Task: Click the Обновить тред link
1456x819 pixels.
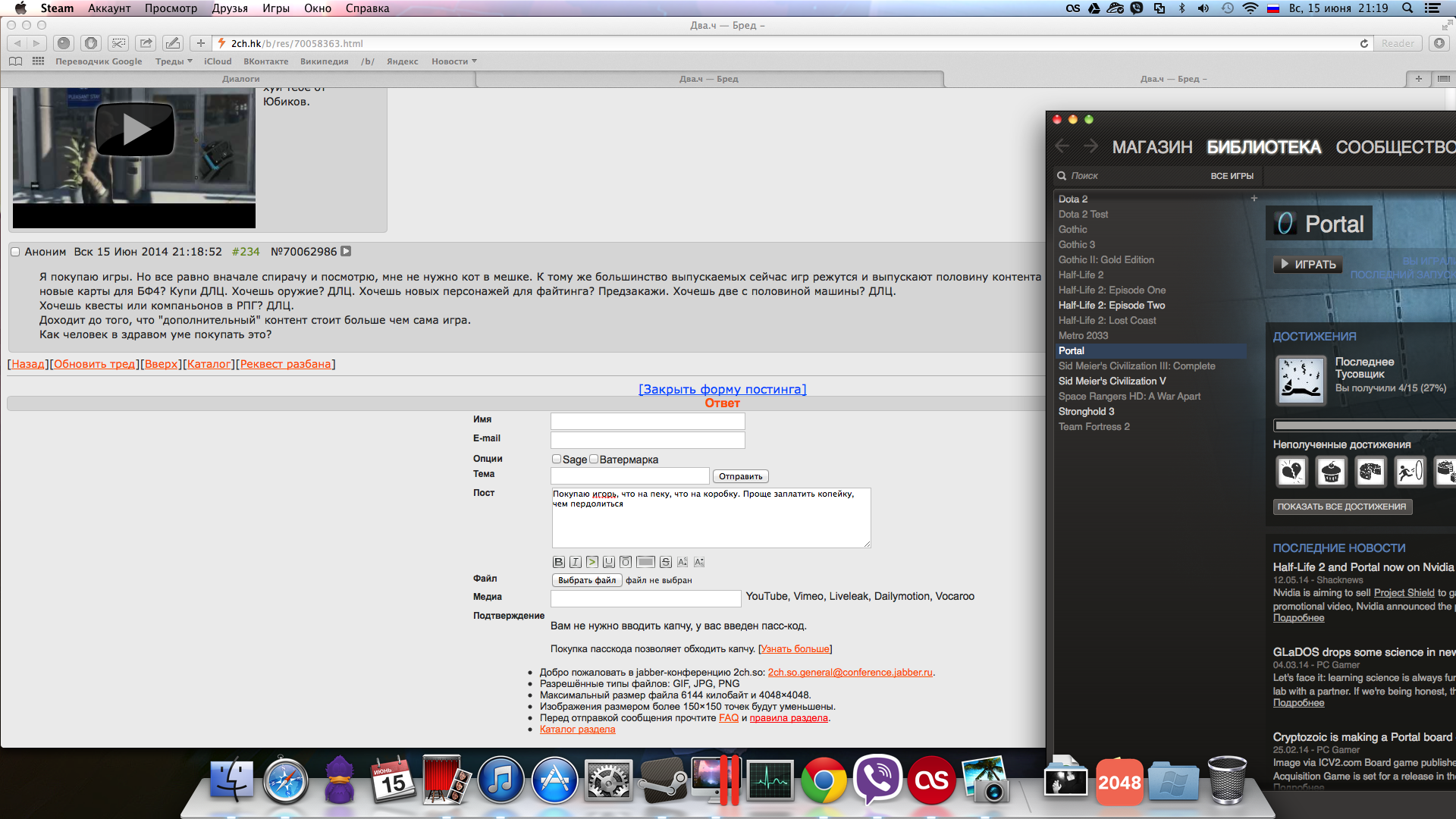Action: (94, 364)
